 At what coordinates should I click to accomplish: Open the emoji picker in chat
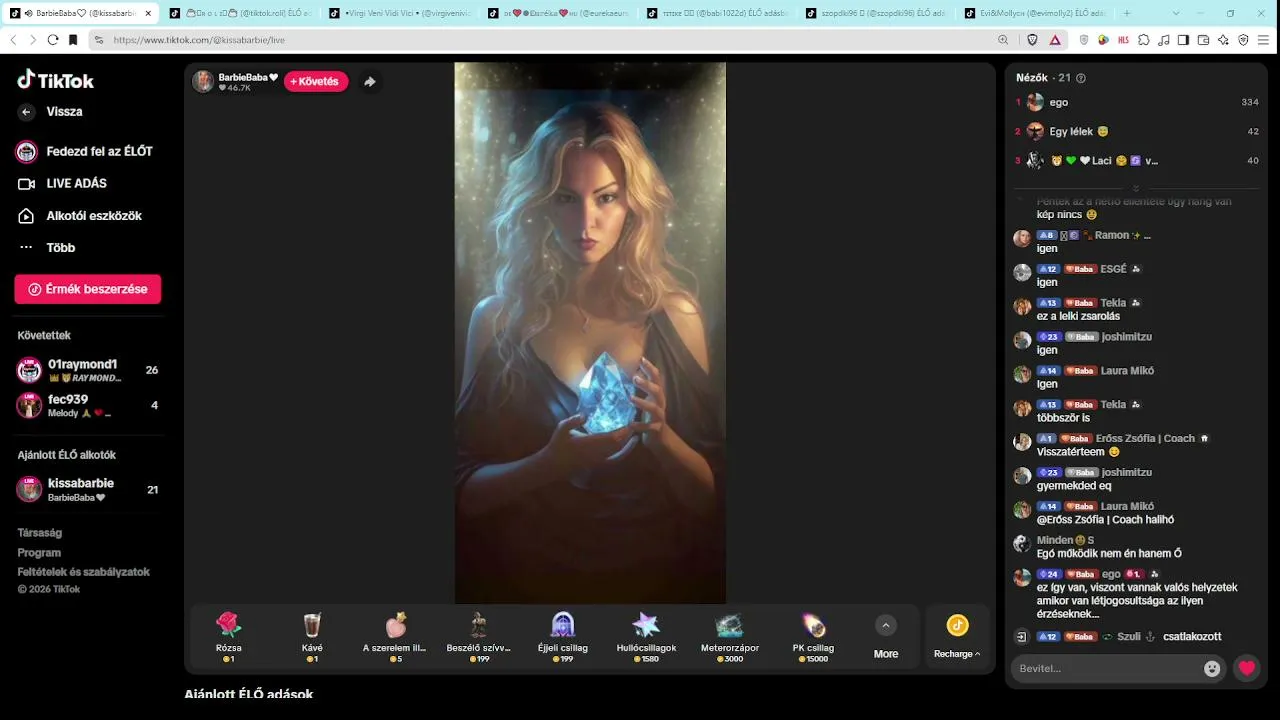click(x=1212, y=669)
